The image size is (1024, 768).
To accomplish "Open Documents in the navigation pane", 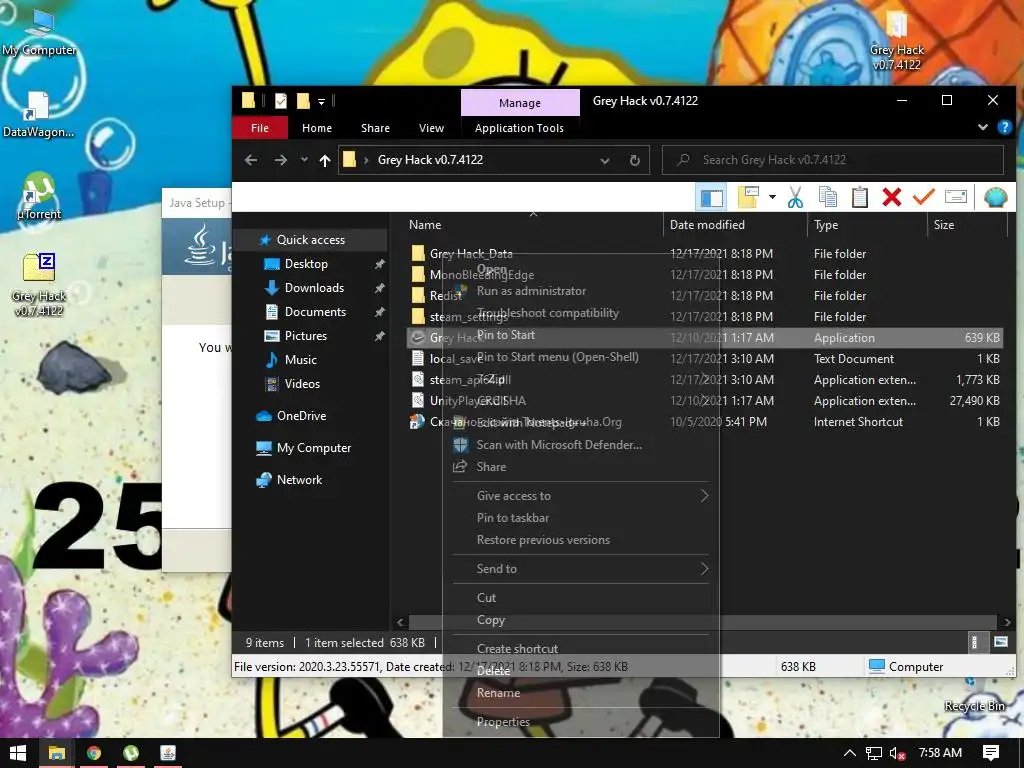I will (x=315, y=312).
